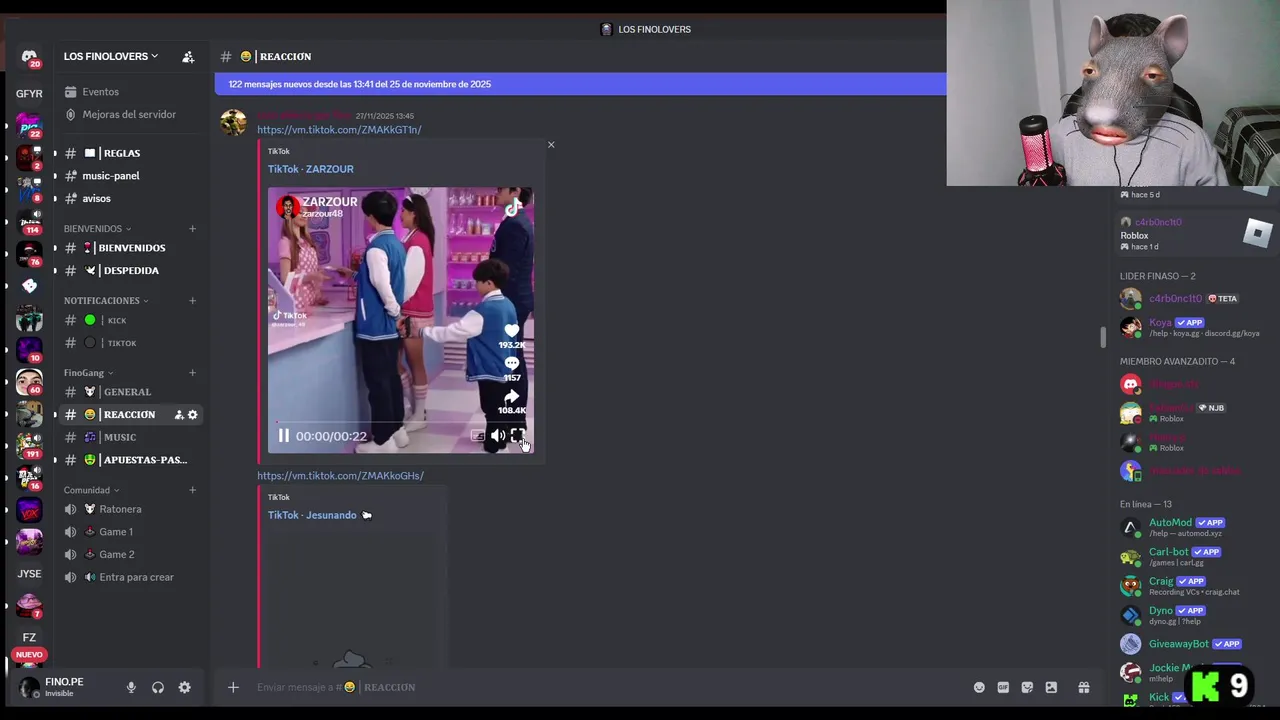Pause the TikTok video
The height and width of the screenshot is (720, 1280).
click(x=284, y=436)
